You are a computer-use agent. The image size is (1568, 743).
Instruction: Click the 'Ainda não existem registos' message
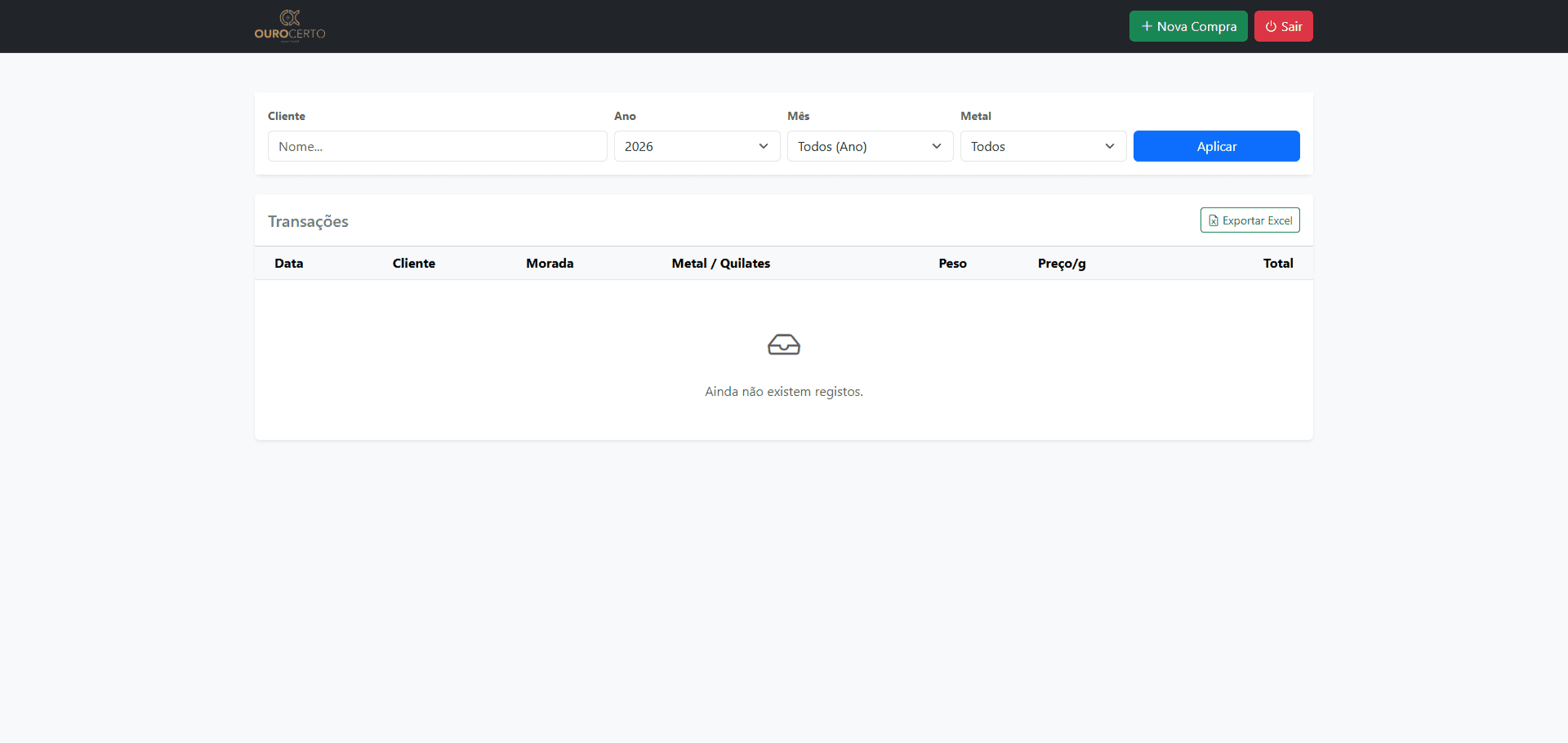pos(783,392)
